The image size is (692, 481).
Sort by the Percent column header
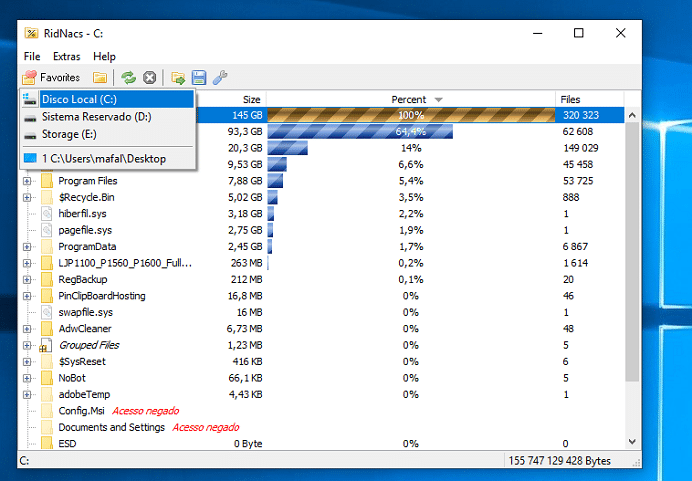[x=411, y=99]
